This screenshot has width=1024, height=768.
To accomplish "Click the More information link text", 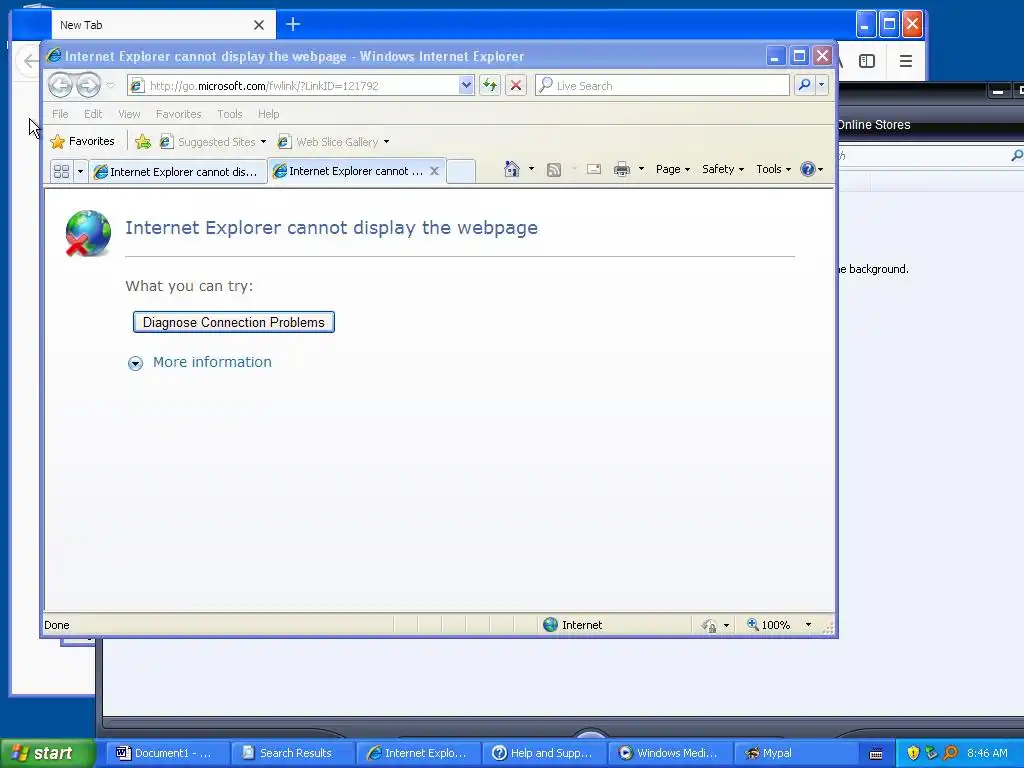I will [212, 362].
